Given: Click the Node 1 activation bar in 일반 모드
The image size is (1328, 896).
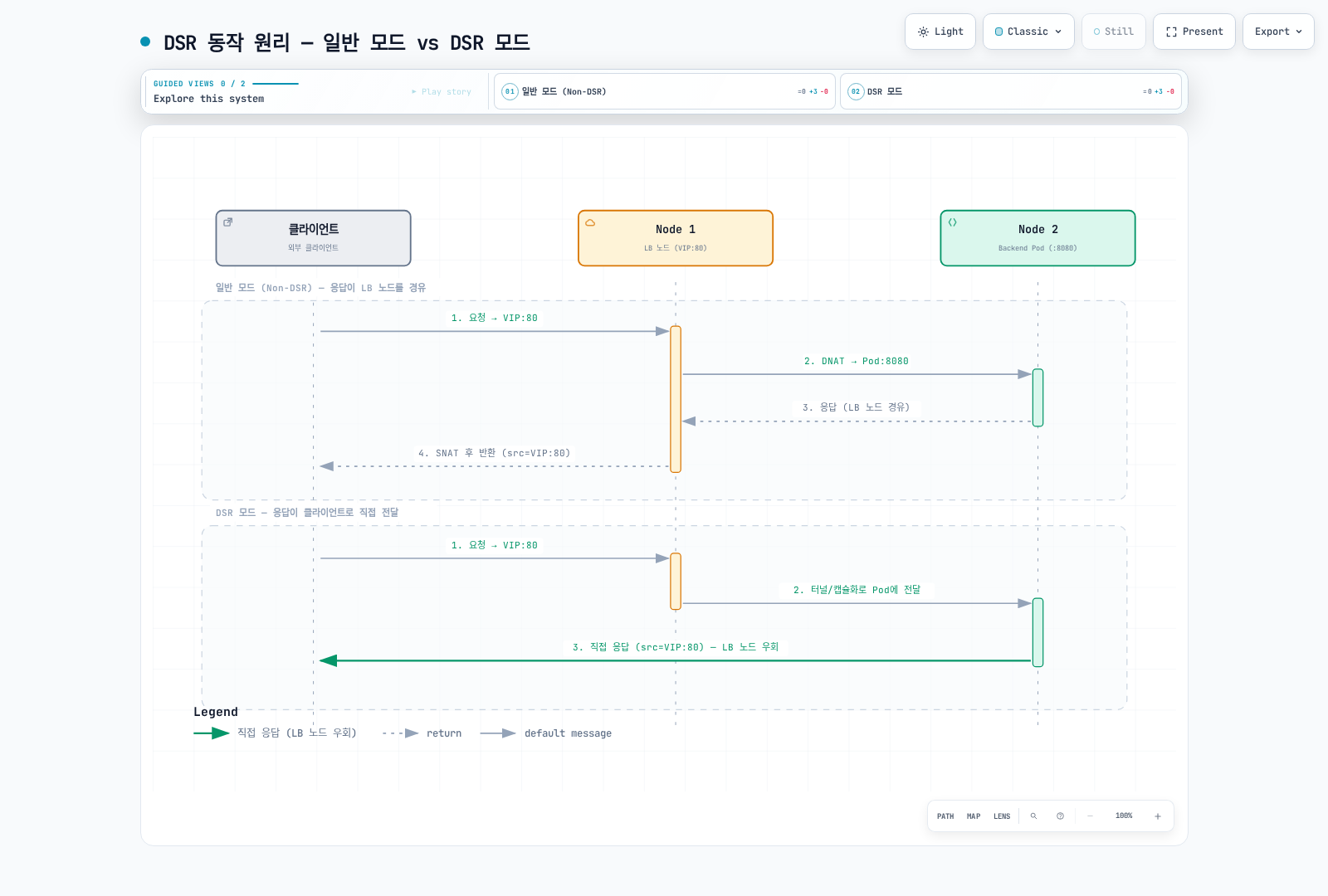Looking at the screenshot, I should point(676,399).
